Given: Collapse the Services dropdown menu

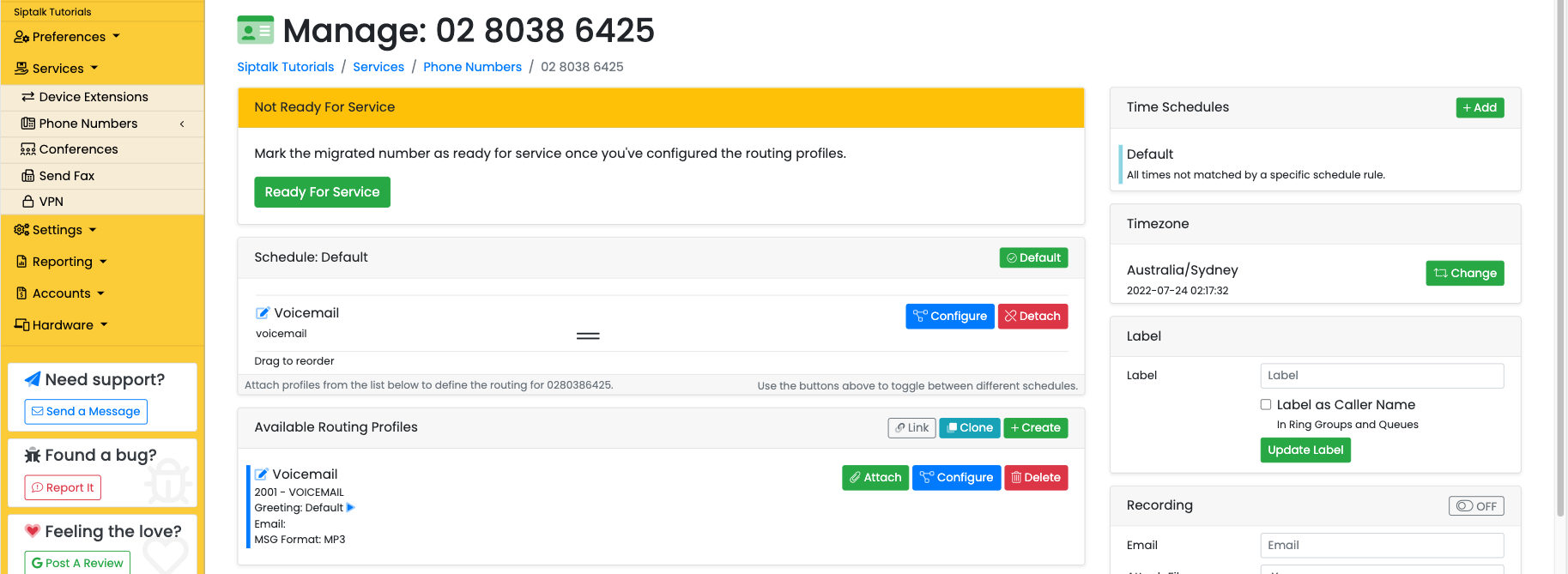Looking at the screenshot, I should click(x=57, y=69).
